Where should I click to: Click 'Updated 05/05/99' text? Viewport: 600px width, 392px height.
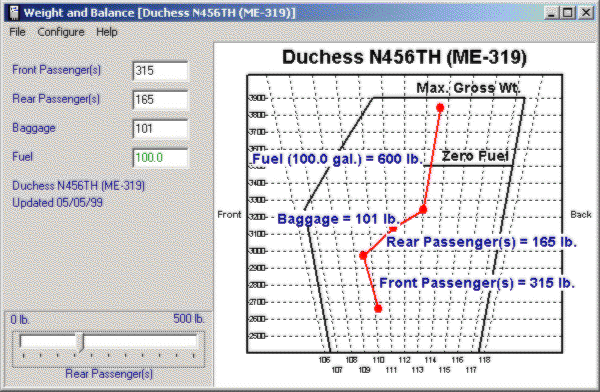(57, 203)
